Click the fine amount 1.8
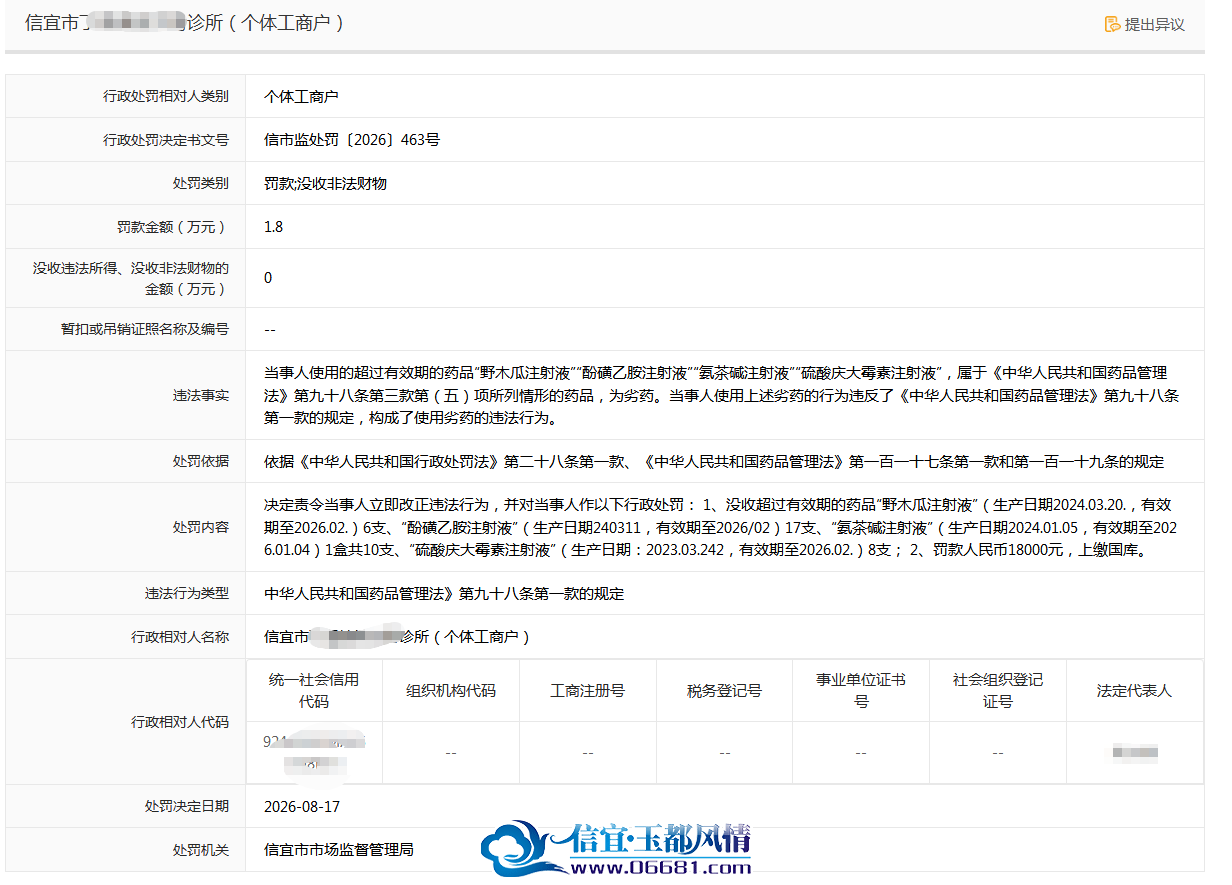Screen dimensions: 1232x885 (x=273, y=227)
